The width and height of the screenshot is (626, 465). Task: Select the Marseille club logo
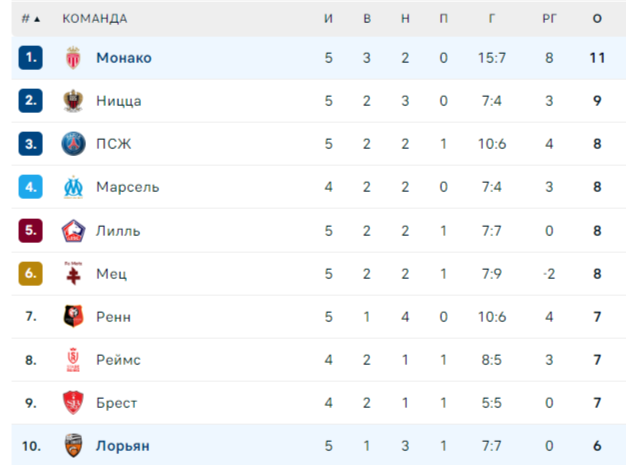tap(73, 187)
